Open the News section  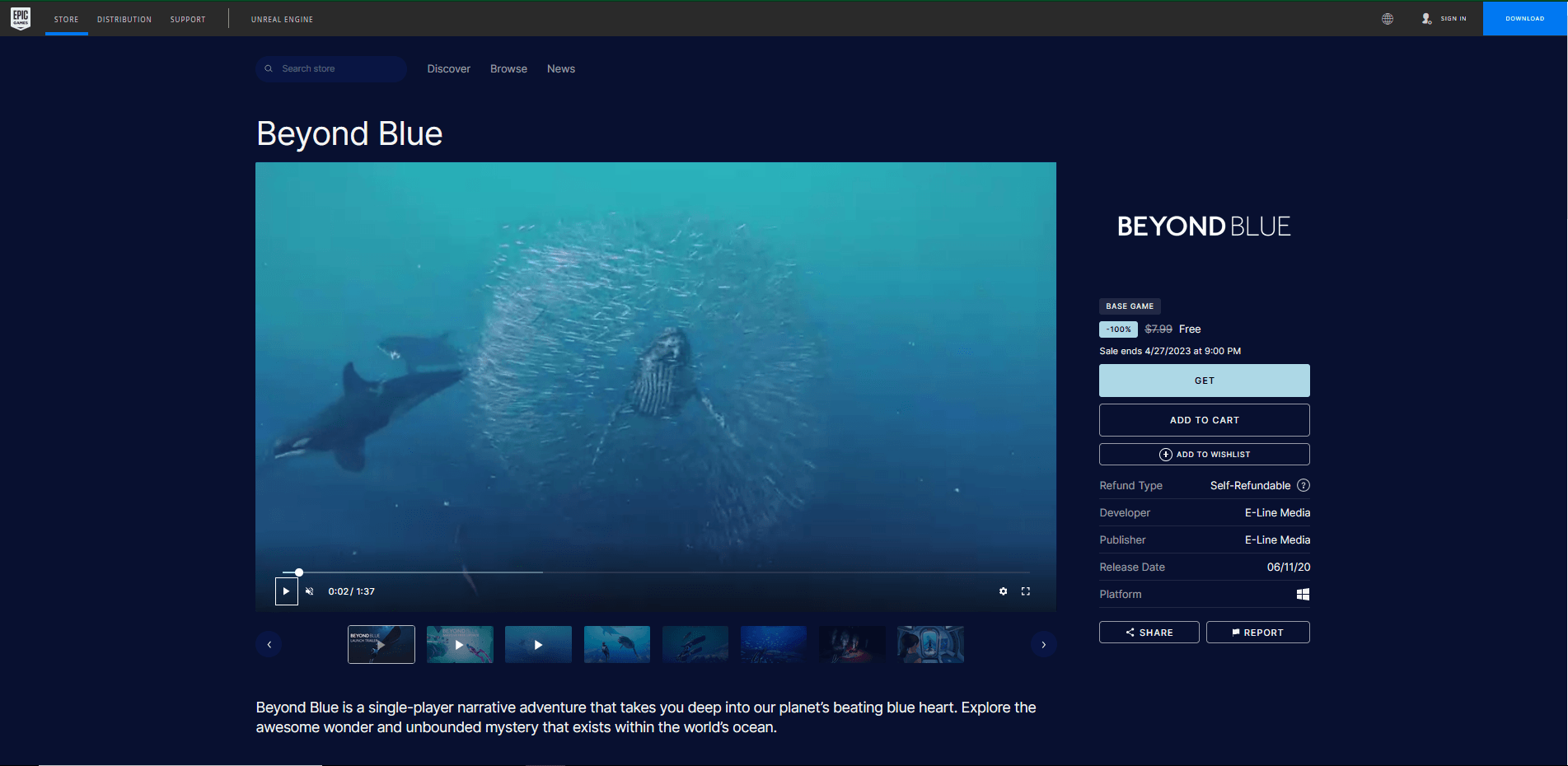tap(561, 69)
